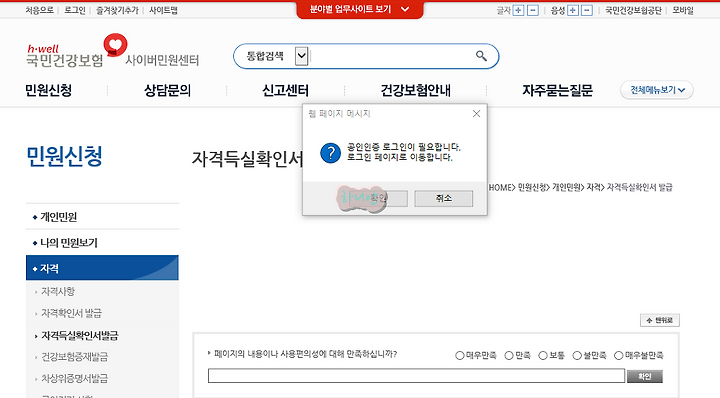Expand 전체메뉴보기 menu
720x398 pixels.
pyautogui.click(x=657, y=90)
